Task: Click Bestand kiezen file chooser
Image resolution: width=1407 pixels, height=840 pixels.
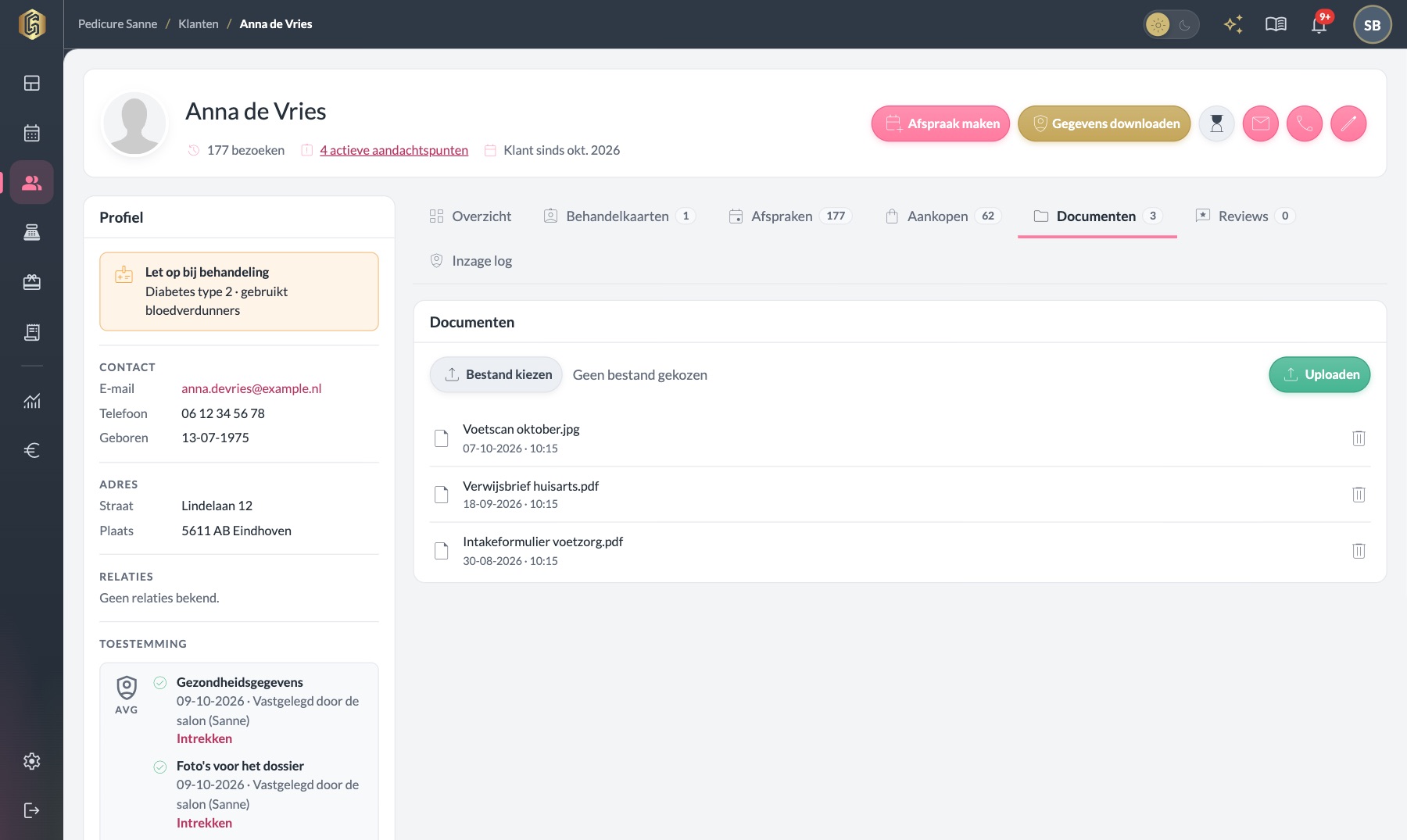Action: [496, 374]
